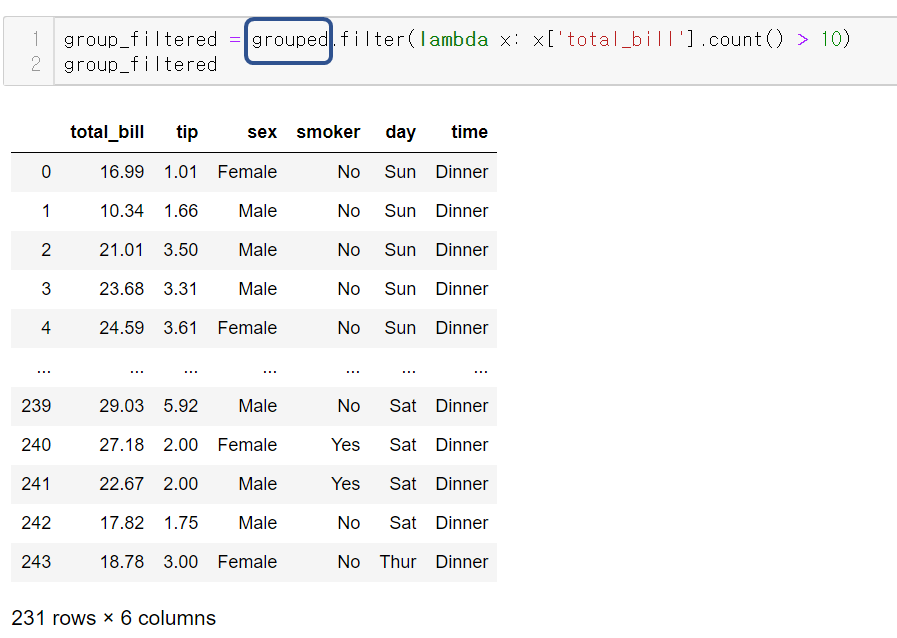Click line number 2 in the gutter
The width and height of the screenshot is (897, 638).
(x=35, y=64)
